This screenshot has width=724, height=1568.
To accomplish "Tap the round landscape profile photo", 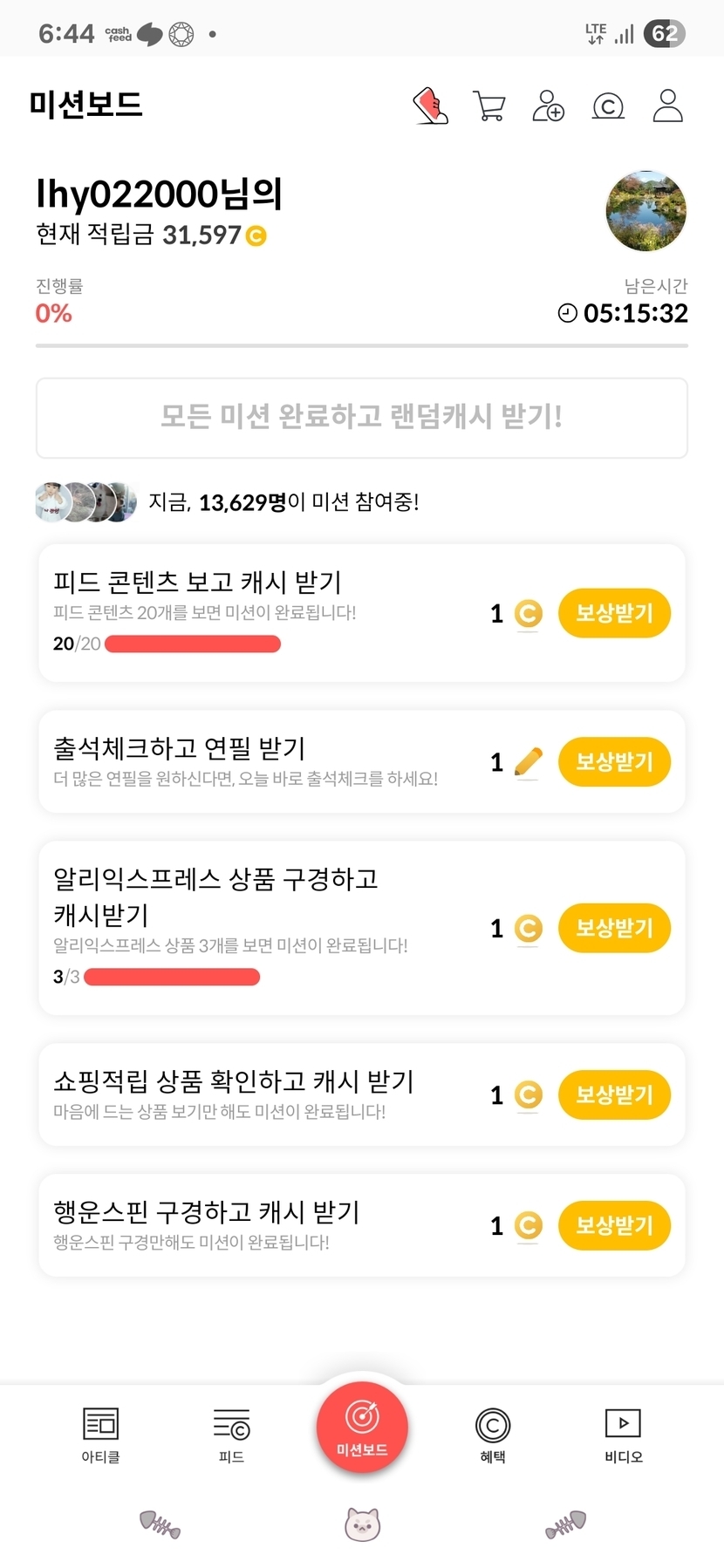I will pyautogui.click(x=645, y=211).
